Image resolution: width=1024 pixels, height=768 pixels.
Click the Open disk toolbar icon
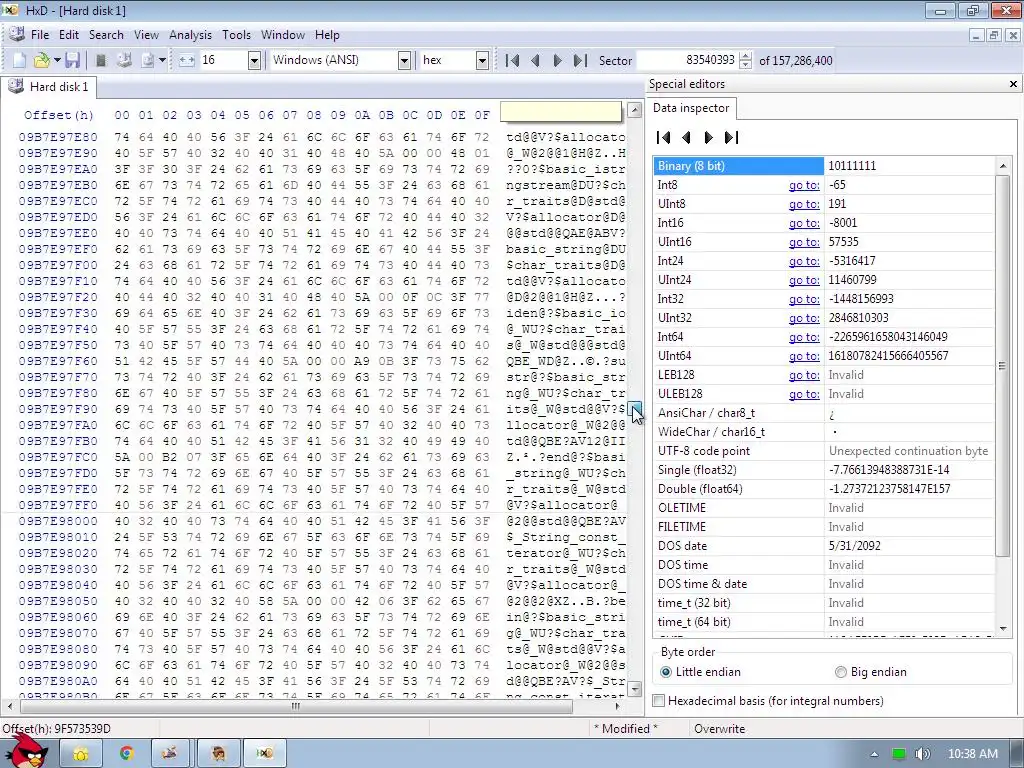[124, 61]
